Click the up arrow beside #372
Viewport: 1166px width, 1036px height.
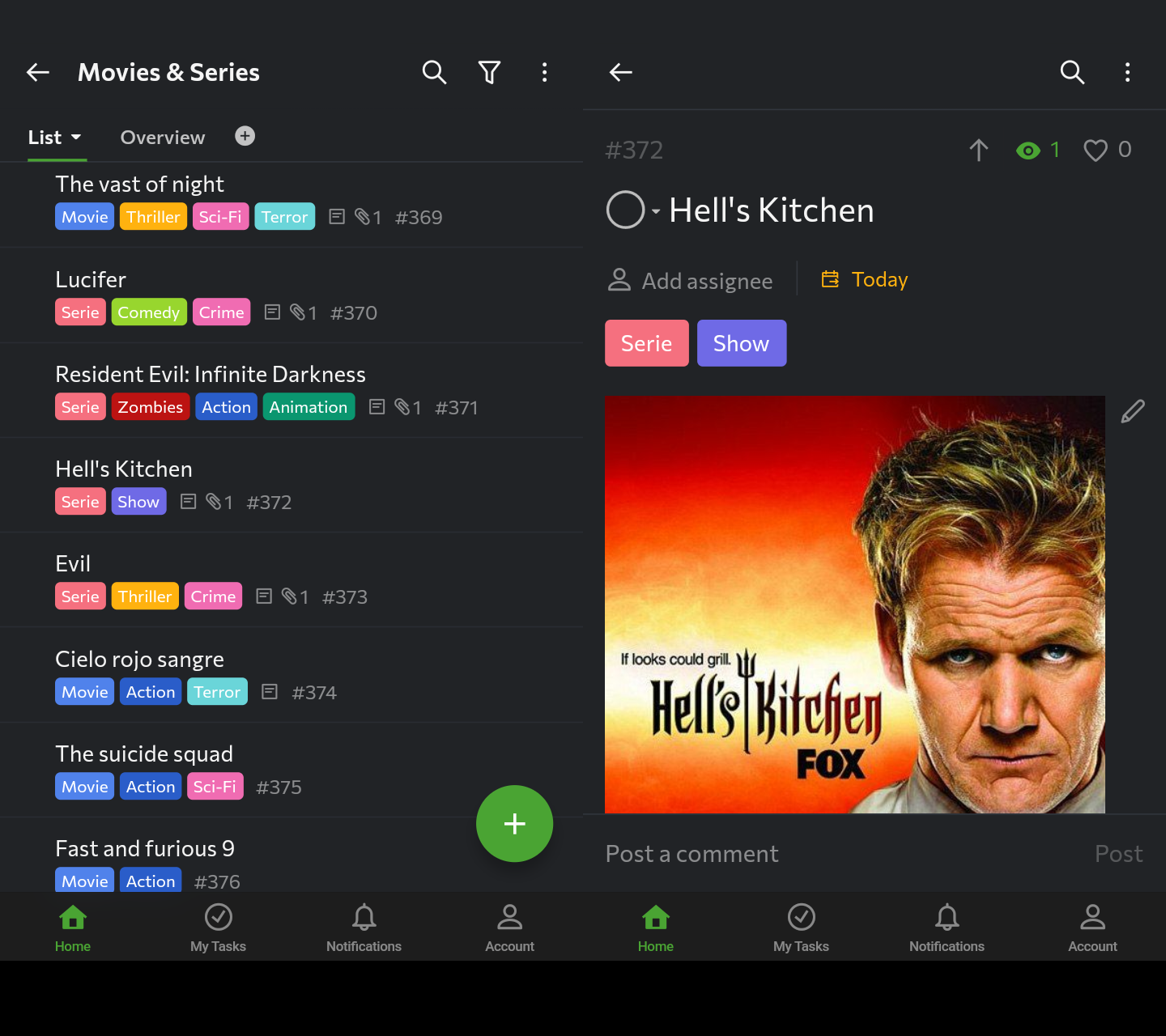point(979,150)
